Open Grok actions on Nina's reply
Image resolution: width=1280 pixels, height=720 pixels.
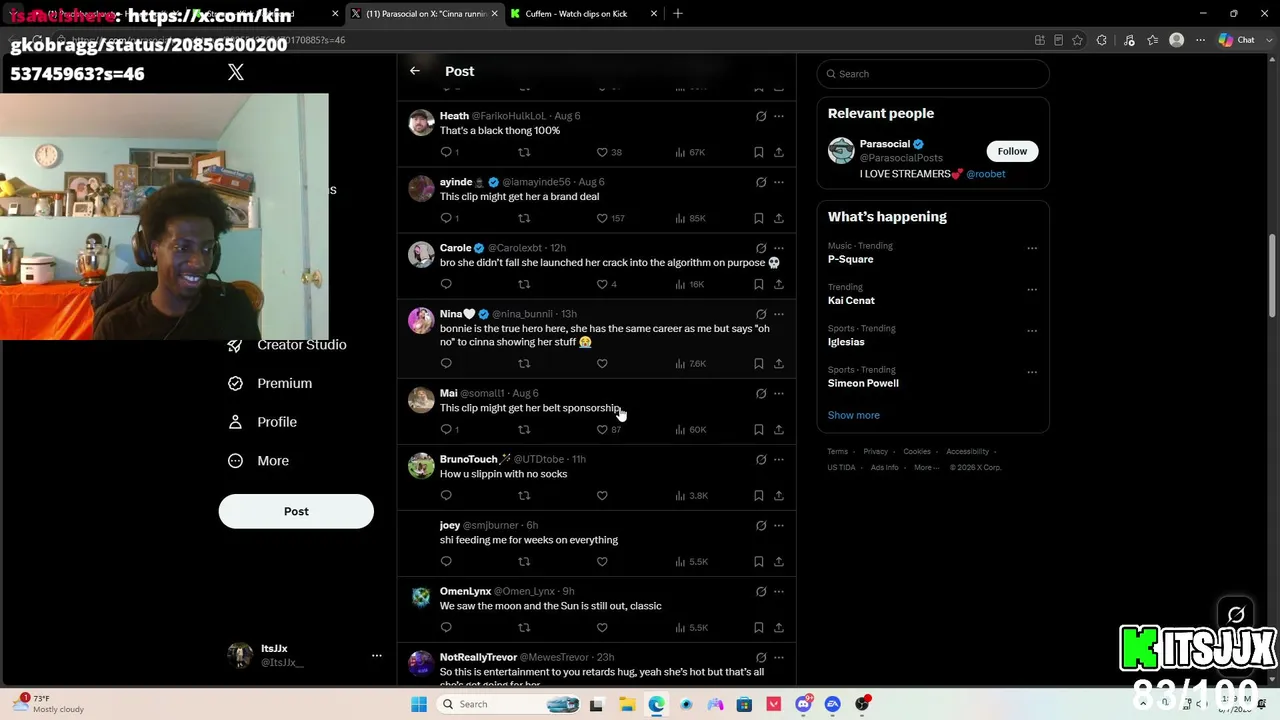pyautogui.click(x=761, y=314)
